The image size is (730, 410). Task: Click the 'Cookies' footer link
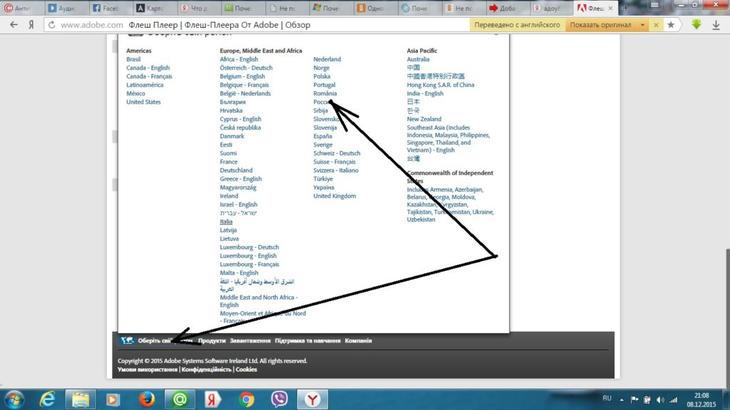246,370
